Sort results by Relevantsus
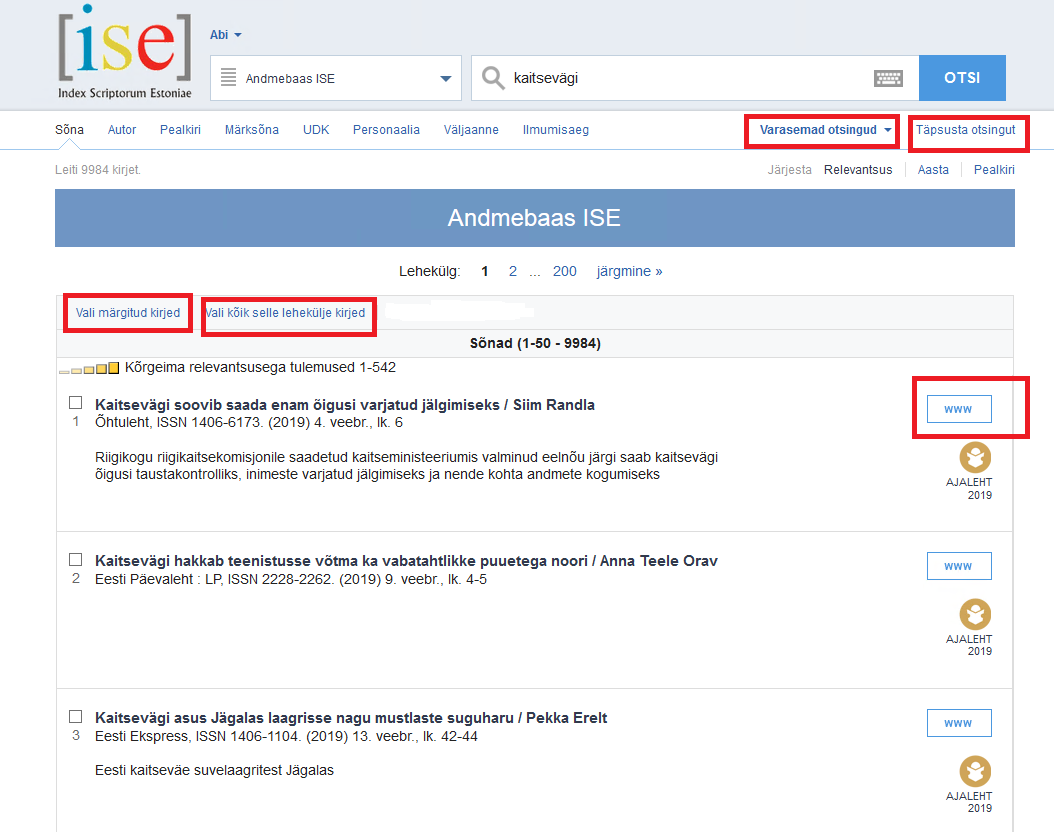This screenshot has height=832, width=1054. tap(858, 170)
